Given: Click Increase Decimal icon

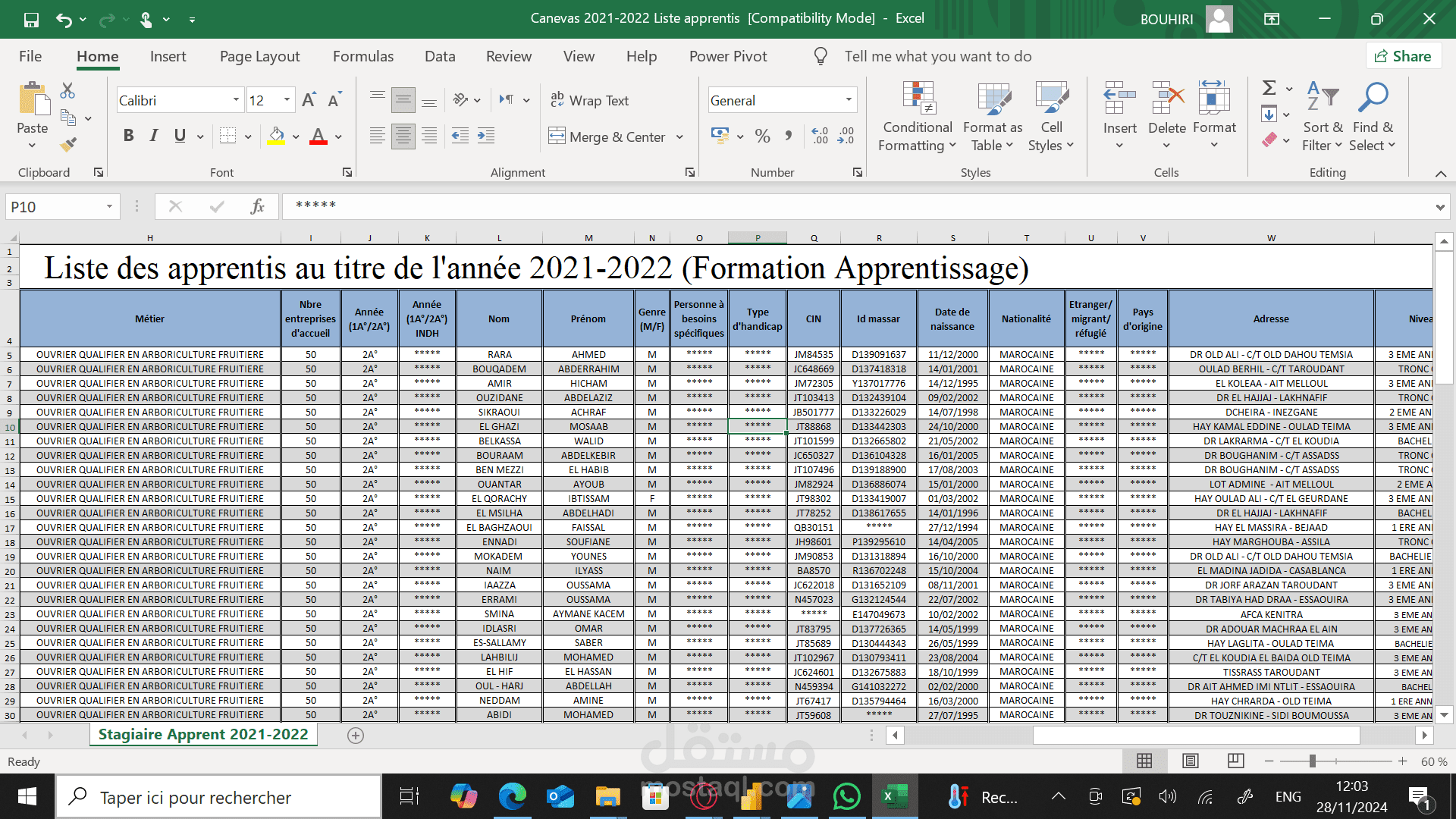Looking at the screenshot, I should click(820, 136).
